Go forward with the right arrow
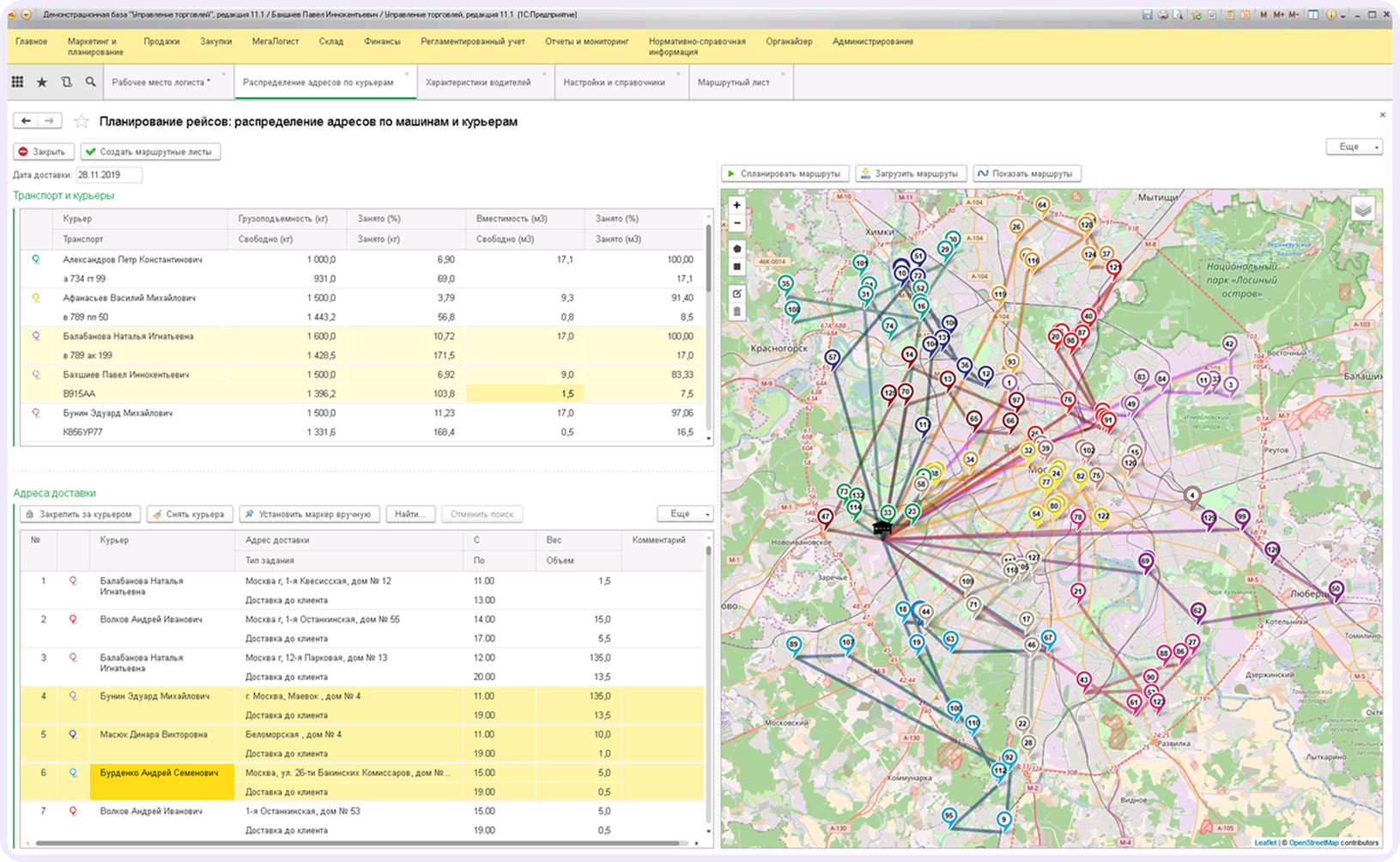The height and width of the screenshot is (862, 1400). pos(50,121)
